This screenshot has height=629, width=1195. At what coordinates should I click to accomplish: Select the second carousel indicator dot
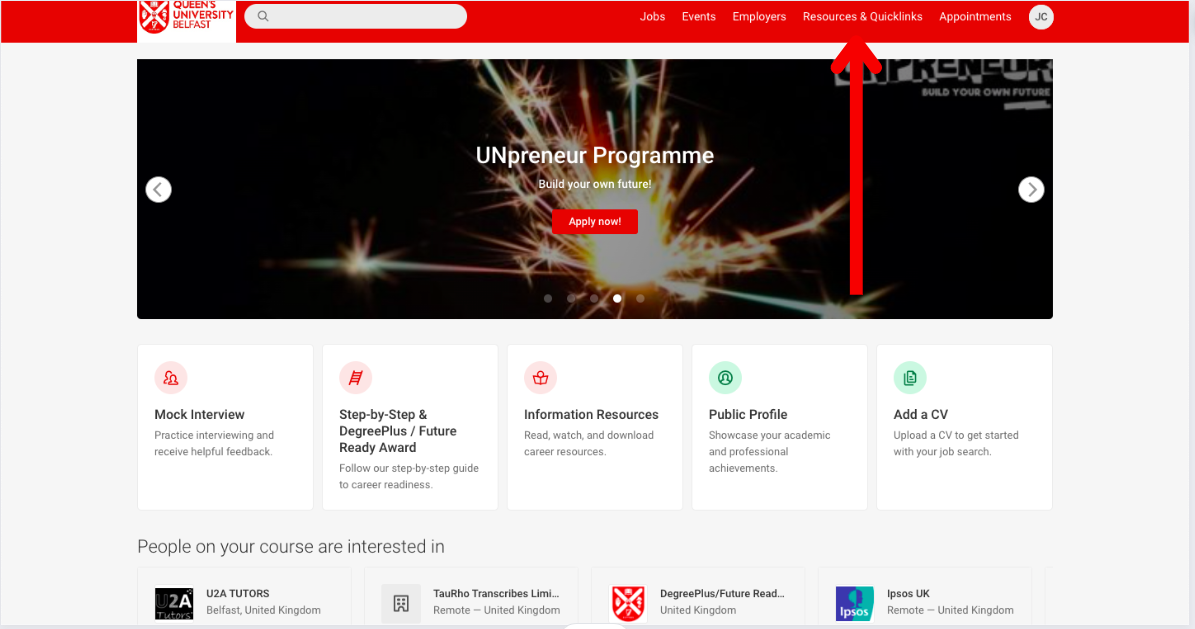click(x=571, y=298)
